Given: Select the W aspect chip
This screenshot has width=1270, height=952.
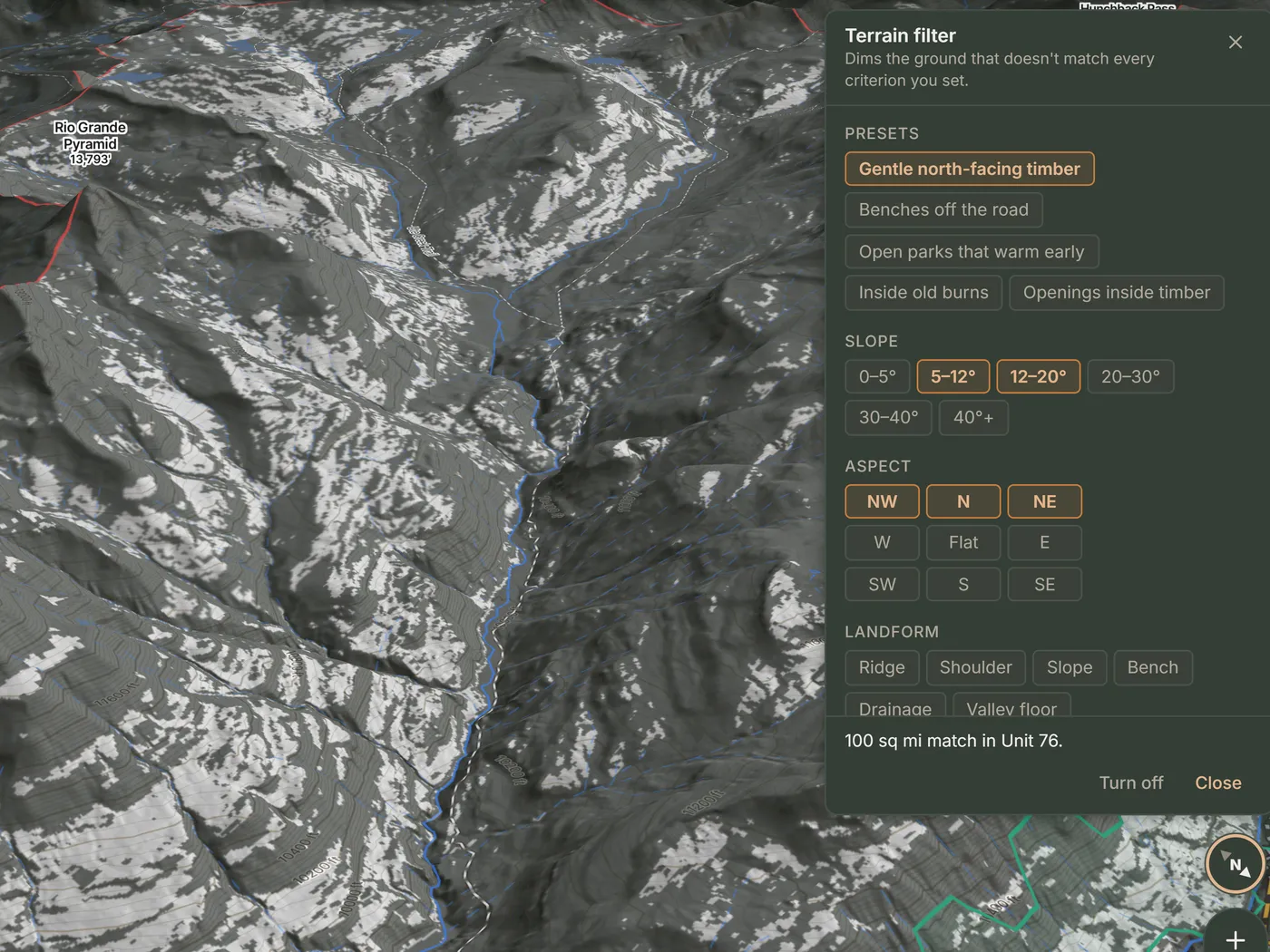Looking at the screenshot, I should point(882,542).
